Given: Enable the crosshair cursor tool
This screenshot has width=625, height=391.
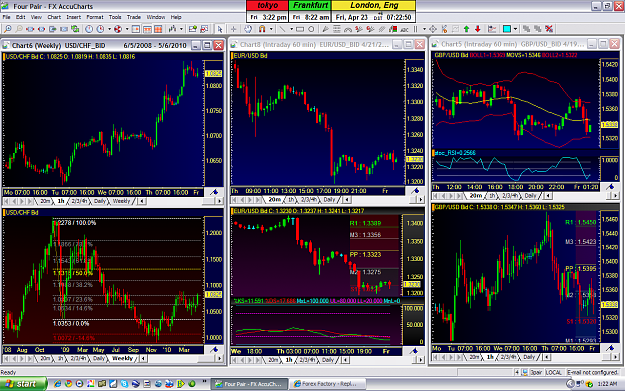Looking at the screenshot, I should click(x=233, y=29).
